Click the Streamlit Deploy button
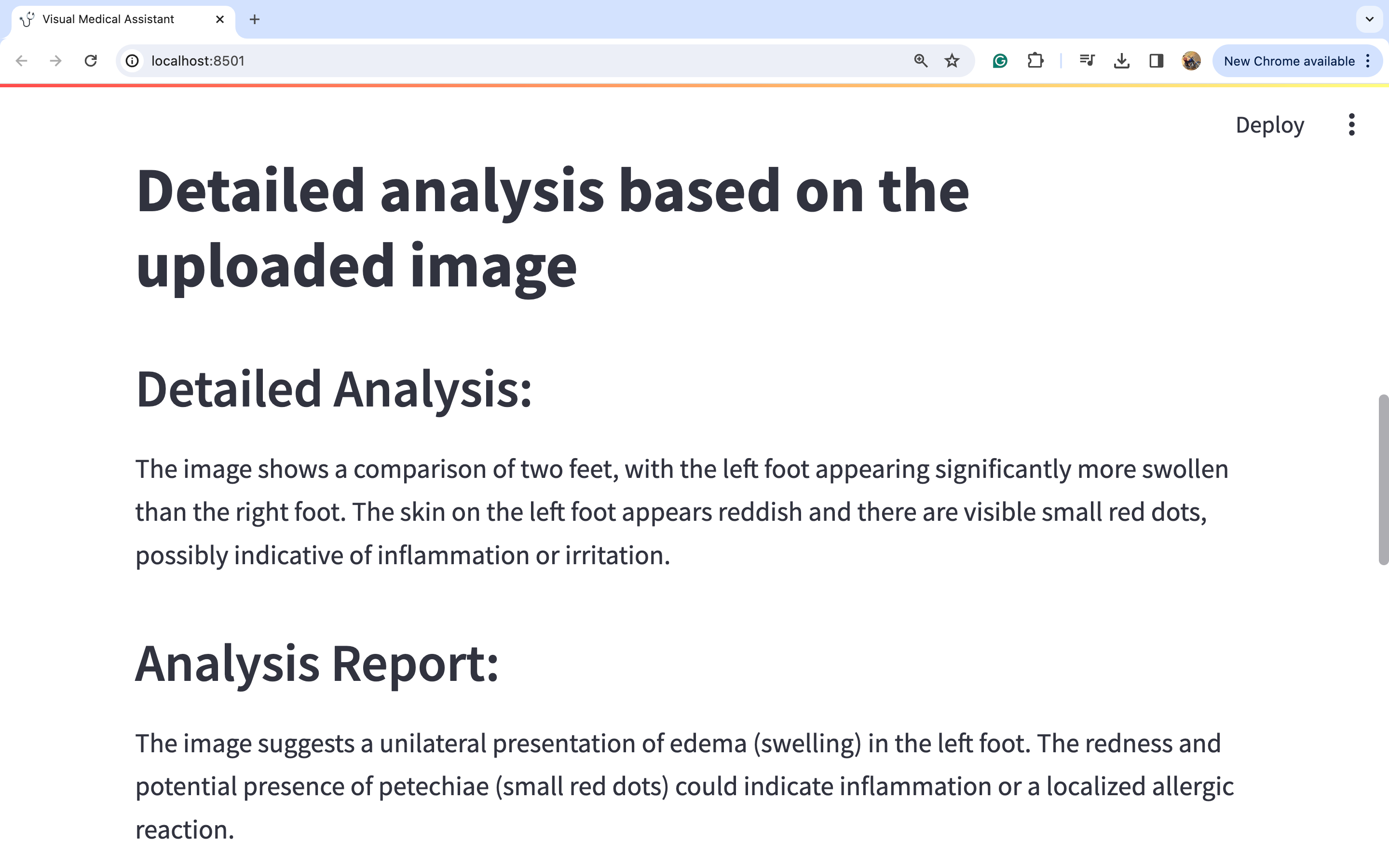This screenshot has width=1389, height=868. [x=1269, y=124]
